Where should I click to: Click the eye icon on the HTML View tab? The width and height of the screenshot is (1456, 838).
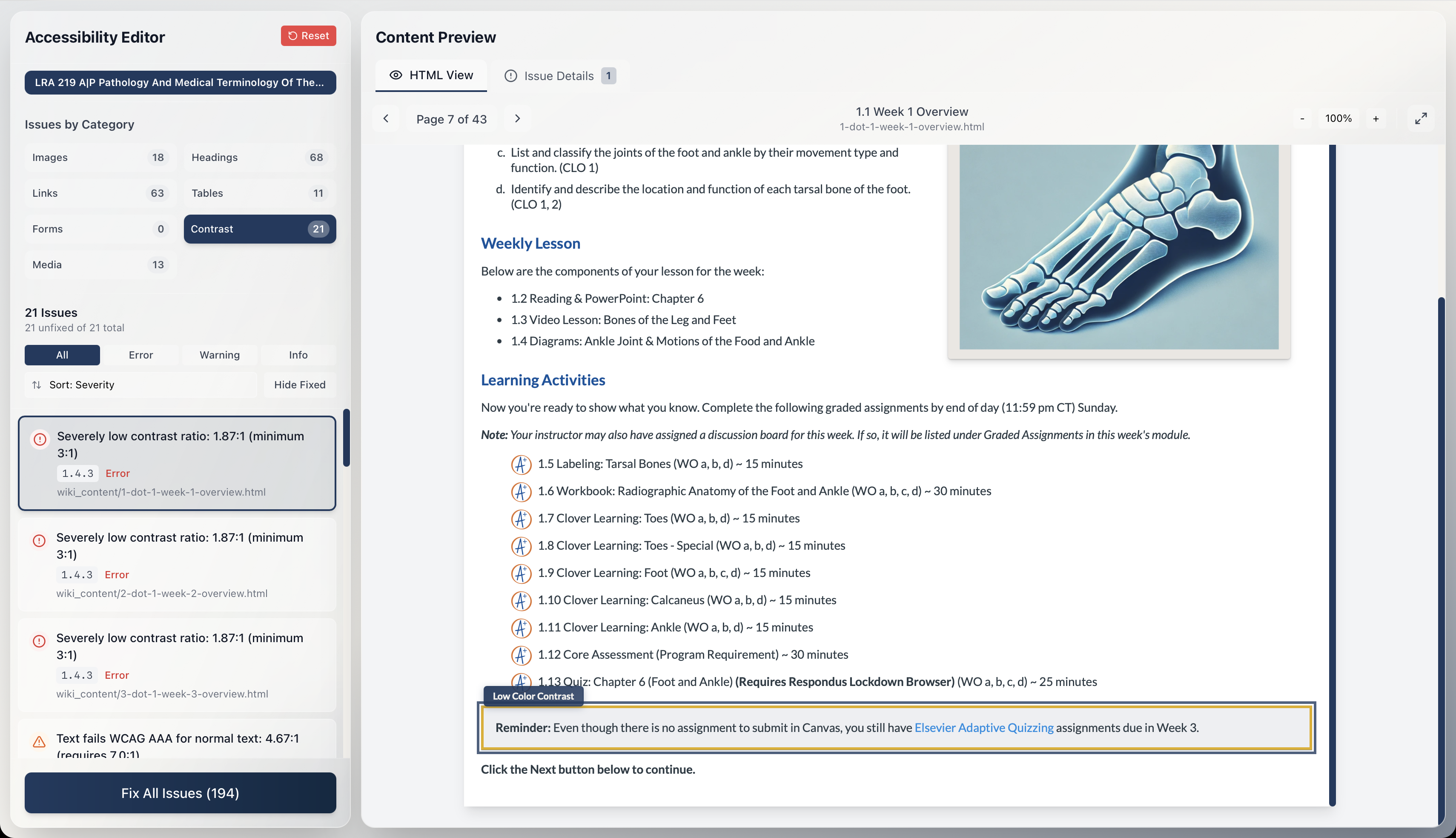396,75
